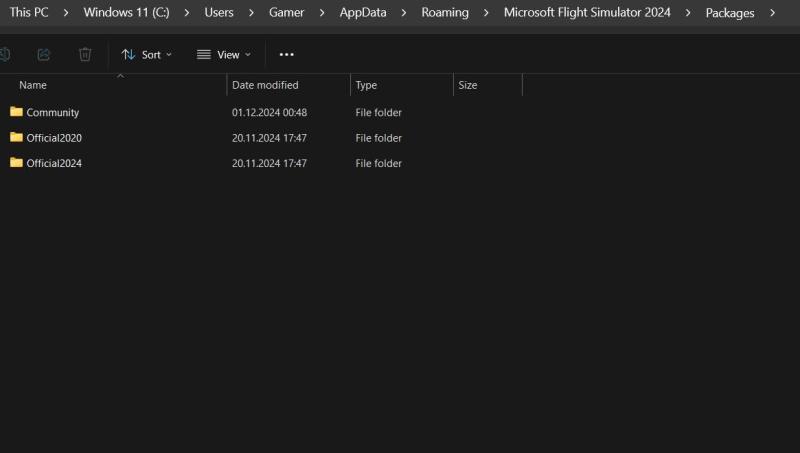Open the View layout dropdown
Viewport: 800px width, 453px height.
[224, 54]
